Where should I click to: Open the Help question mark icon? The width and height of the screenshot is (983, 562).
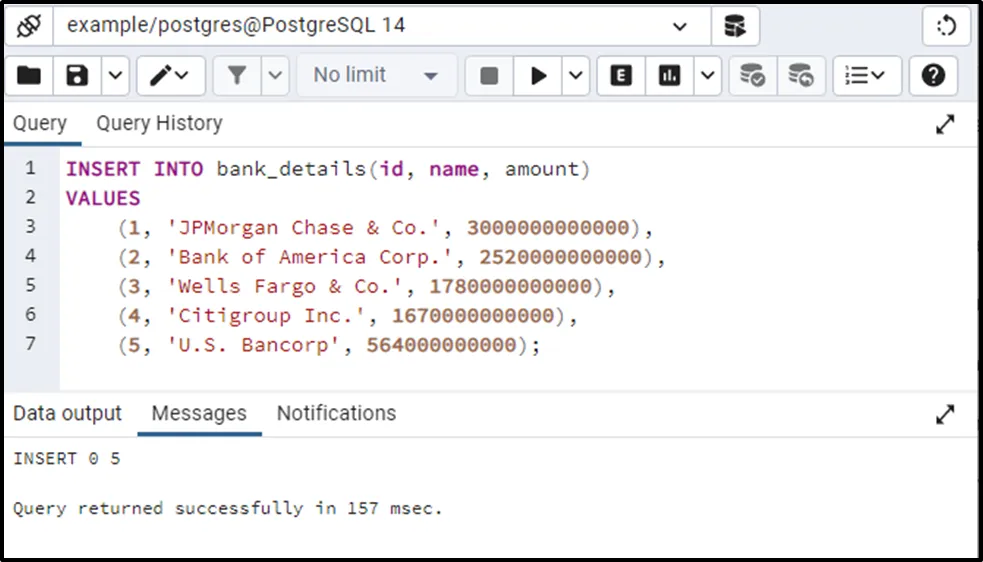[933, 76]
